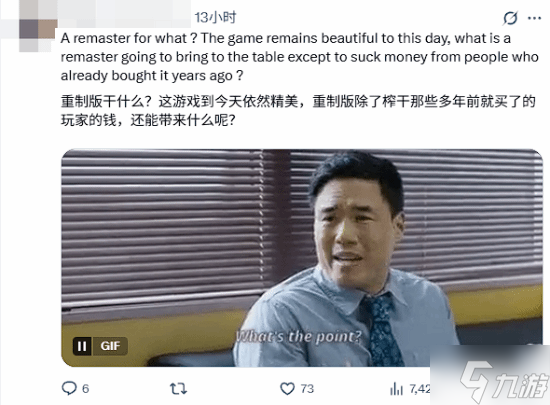Repost using the retweet arrows icon
This screenshot has height=405, width=550.
(178, 389)
